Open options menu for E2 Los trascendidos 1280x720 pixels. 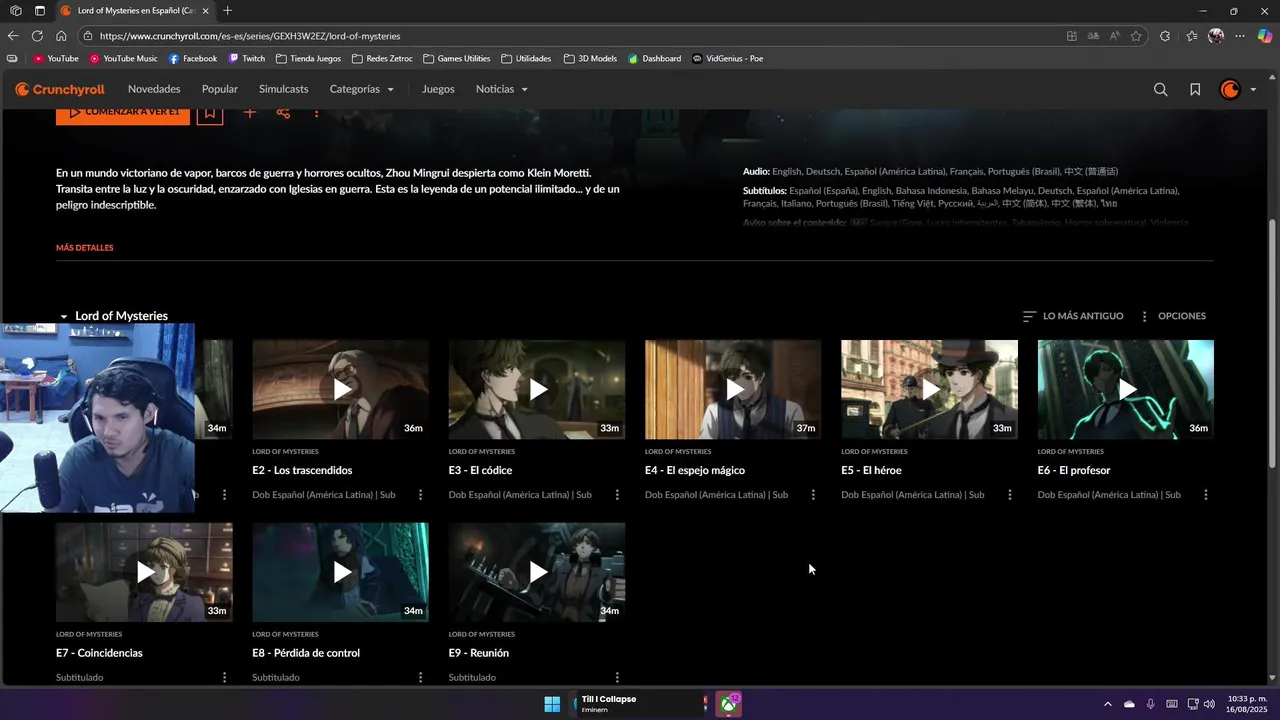pos(420,495)
